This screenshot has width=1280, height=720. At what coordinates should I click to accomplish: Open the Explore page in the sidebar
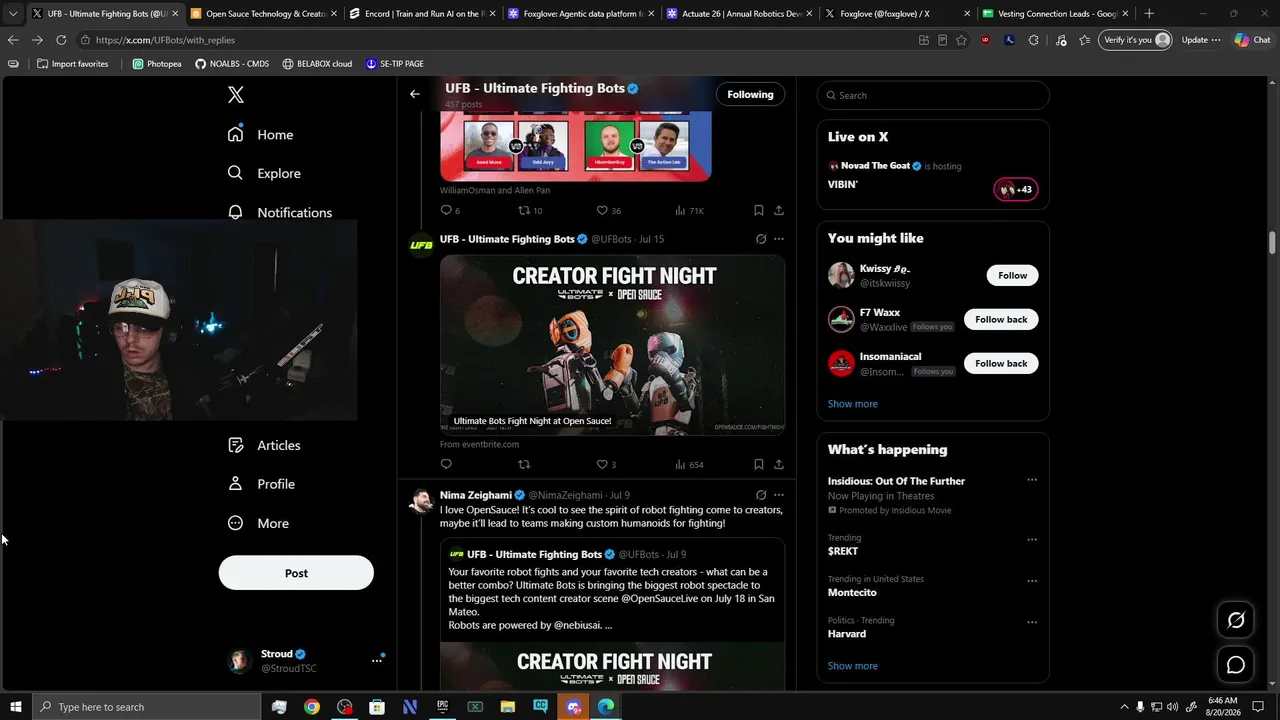pyautogui.click(x=264, y=173)
